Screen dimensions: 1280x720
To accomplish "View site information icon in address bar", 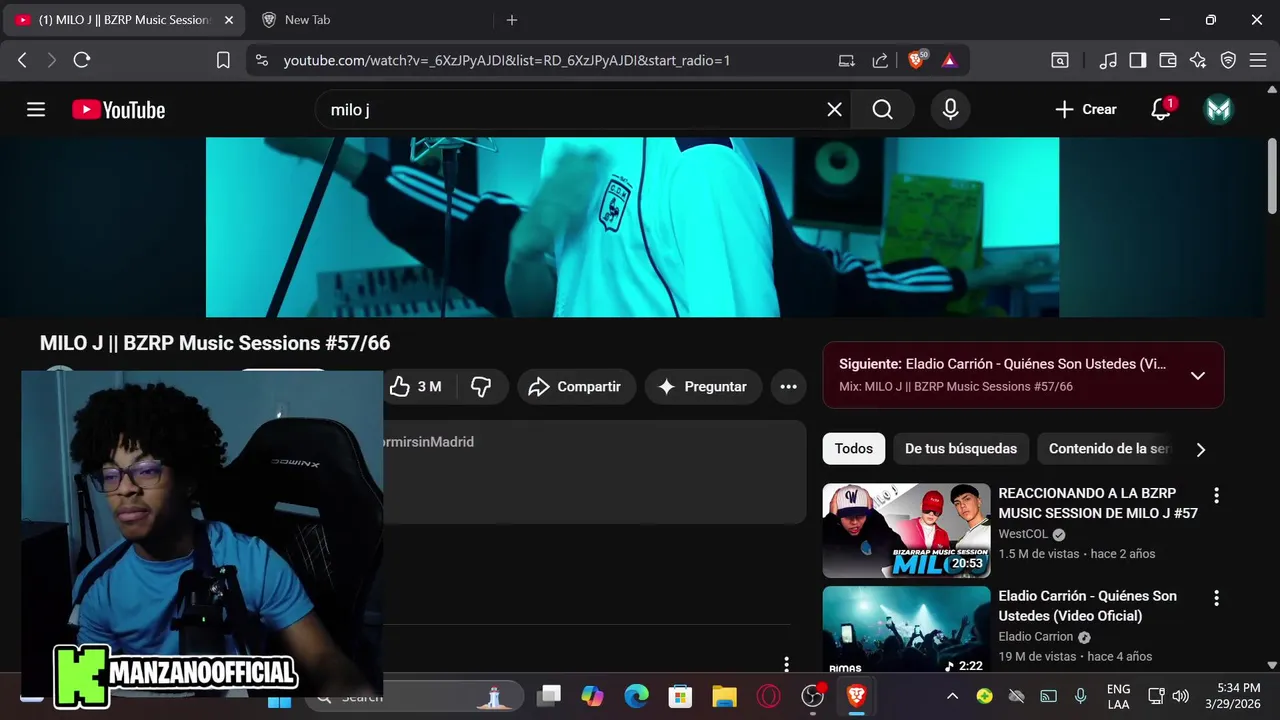I will (262, 60).
